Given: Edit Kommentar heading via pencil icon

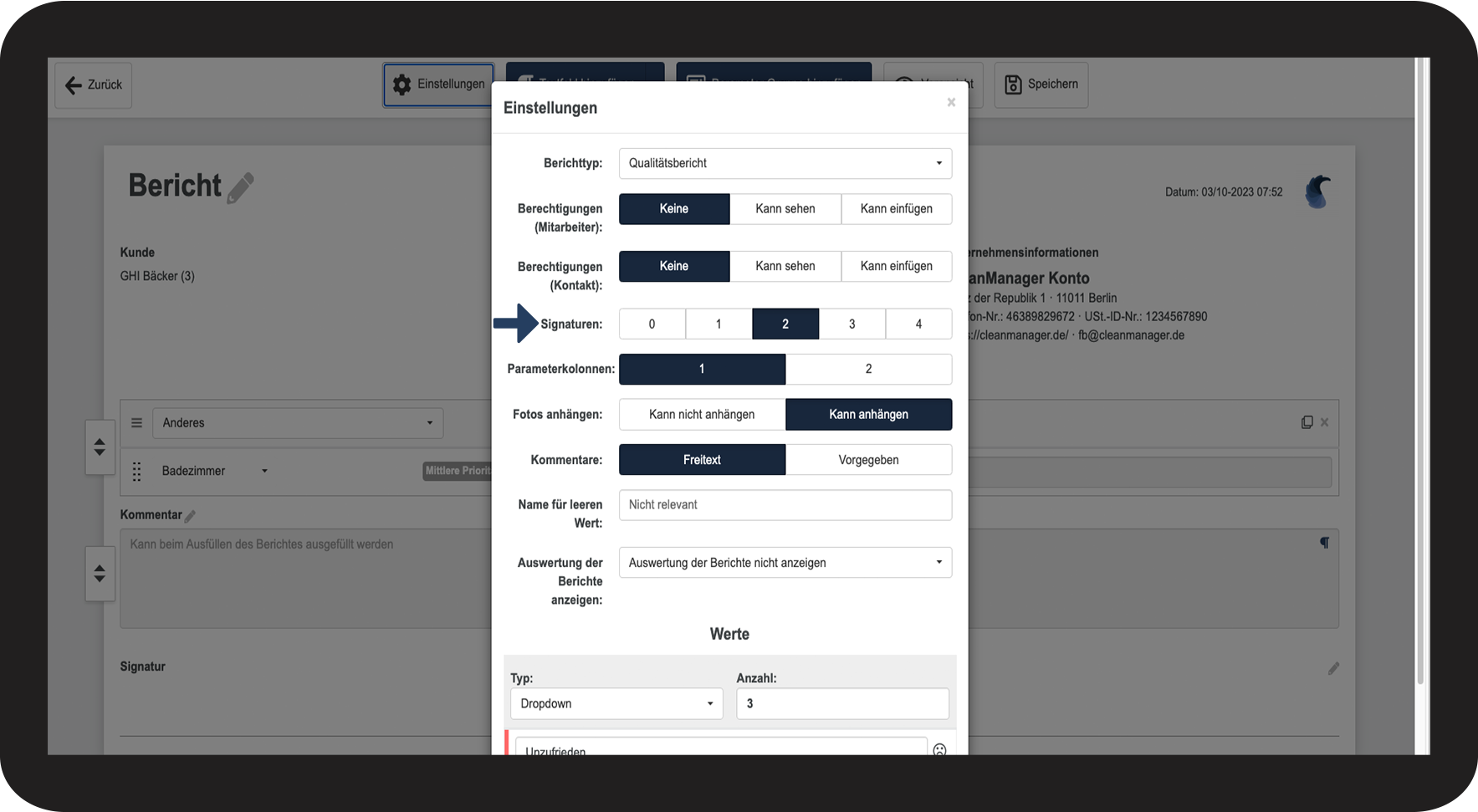Looking at the screenshot, I should tap(190, 516).
